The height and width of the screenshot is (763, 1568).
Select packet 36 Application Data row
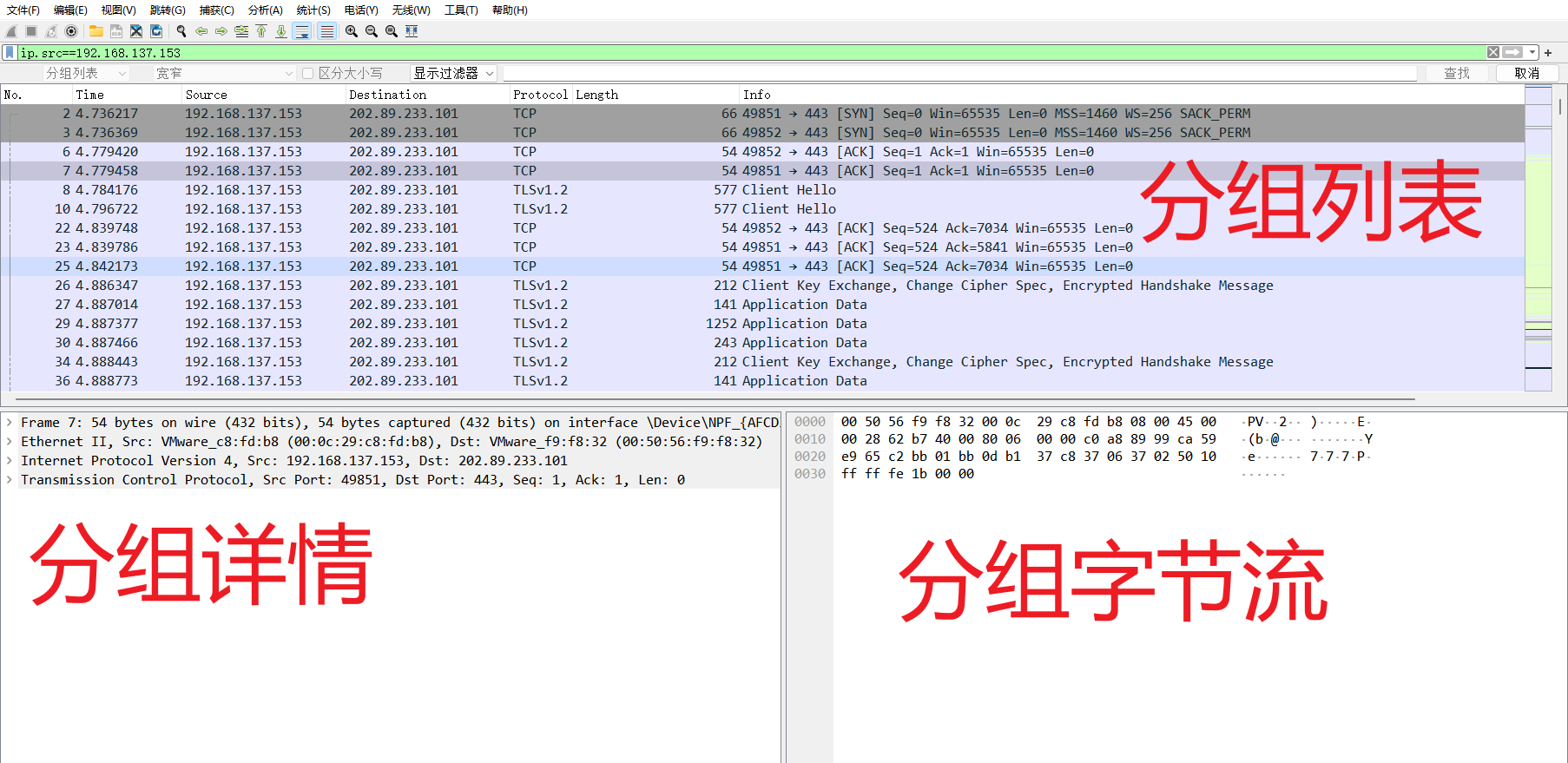(x=762, y=381)
